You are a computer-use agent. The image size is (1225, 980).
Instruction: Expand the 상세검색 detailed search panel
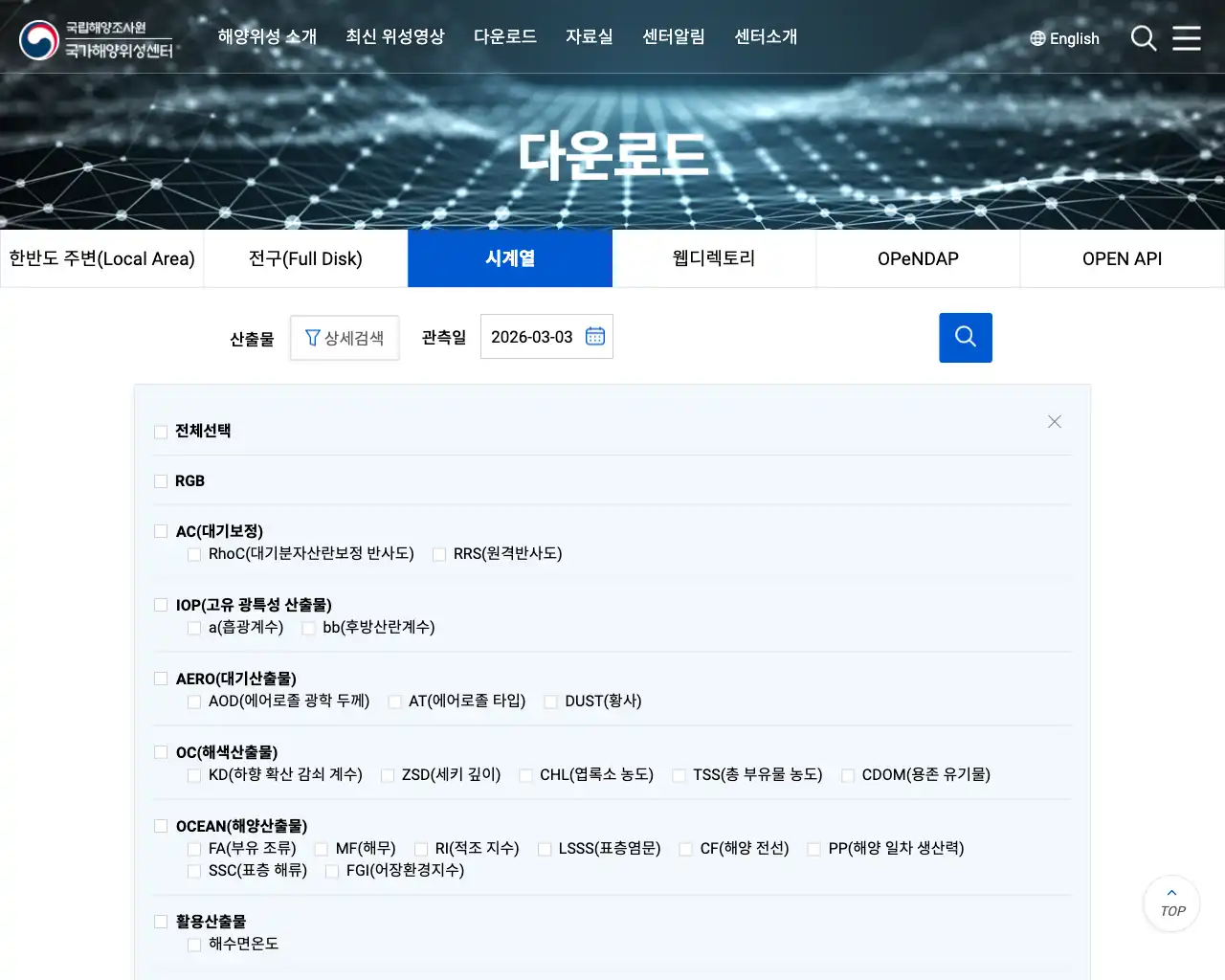pyautogui.click(x=345, y=337)
